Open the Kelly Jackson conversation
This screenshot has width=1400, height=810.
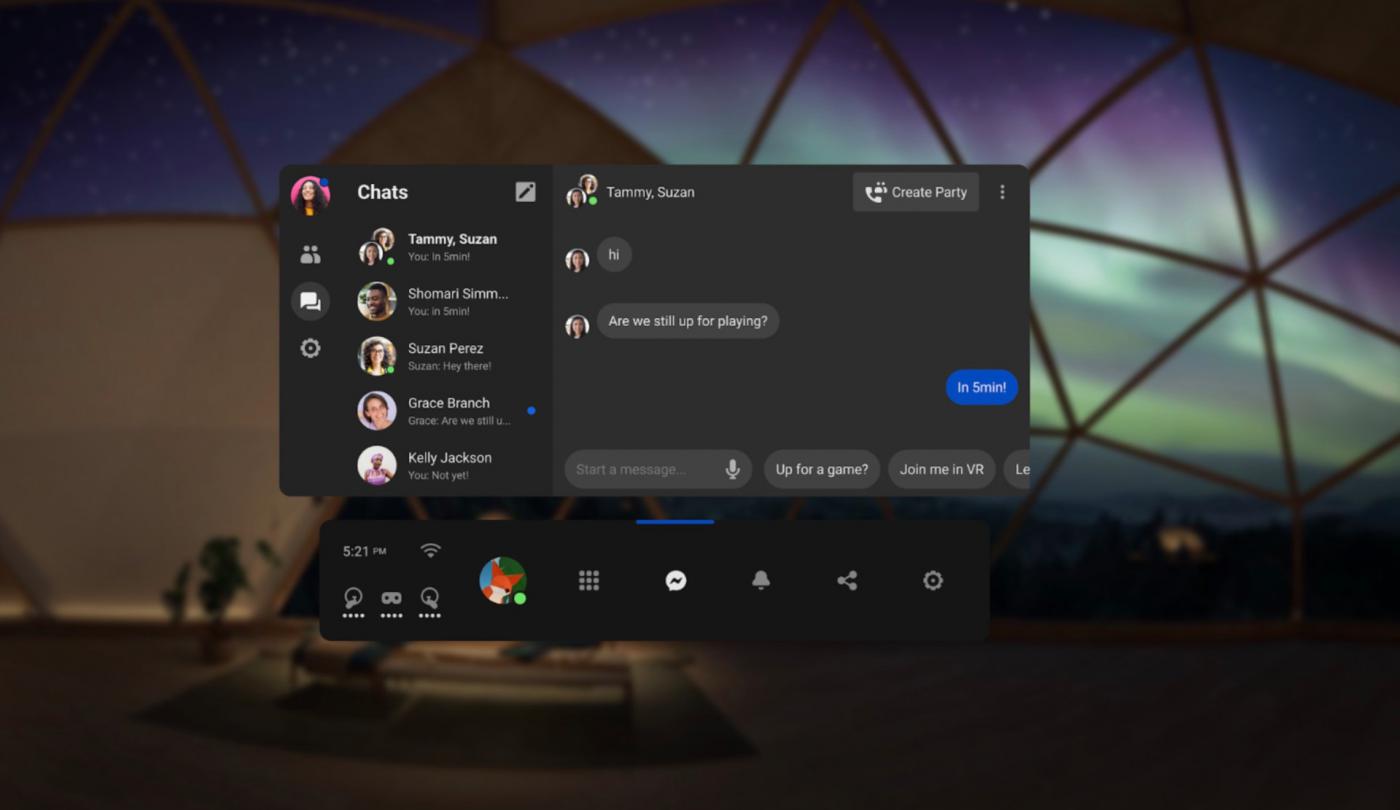click(447, 465)
